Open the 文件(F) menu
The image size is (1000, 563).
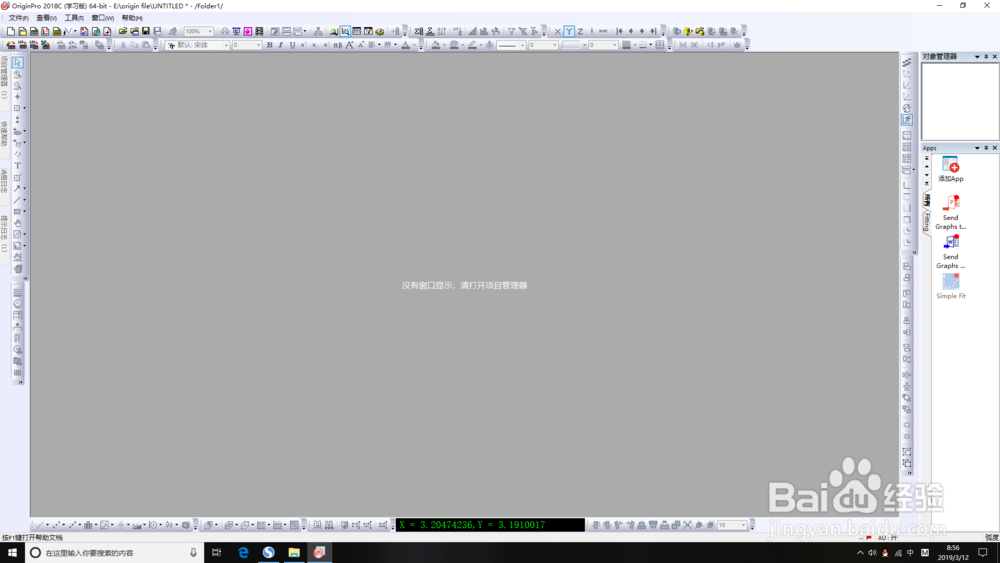pos(18,18)
